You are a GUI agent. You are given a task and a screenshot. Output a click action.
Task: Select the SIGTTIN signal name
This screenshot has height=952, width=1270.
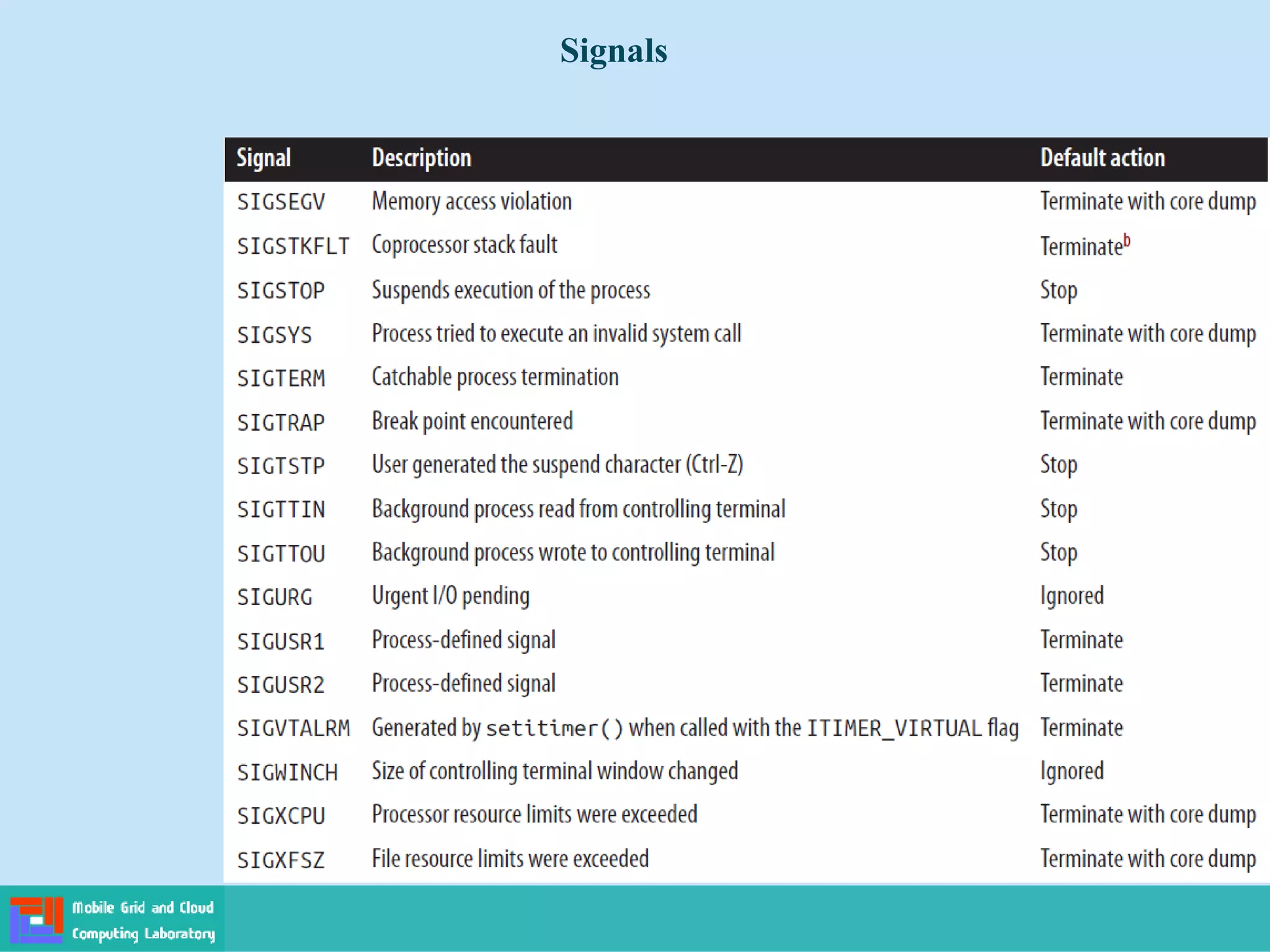pyautogui.click(x=281, y=509)
